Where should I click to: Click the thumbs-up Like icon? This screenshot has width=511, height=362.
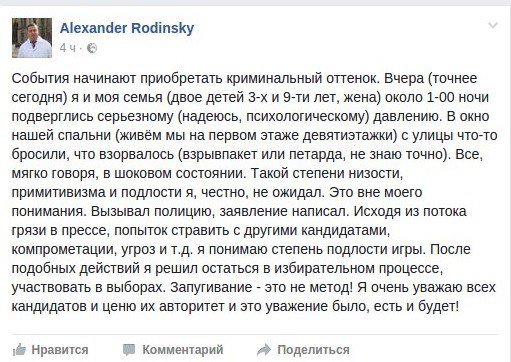tap(19, 350)
